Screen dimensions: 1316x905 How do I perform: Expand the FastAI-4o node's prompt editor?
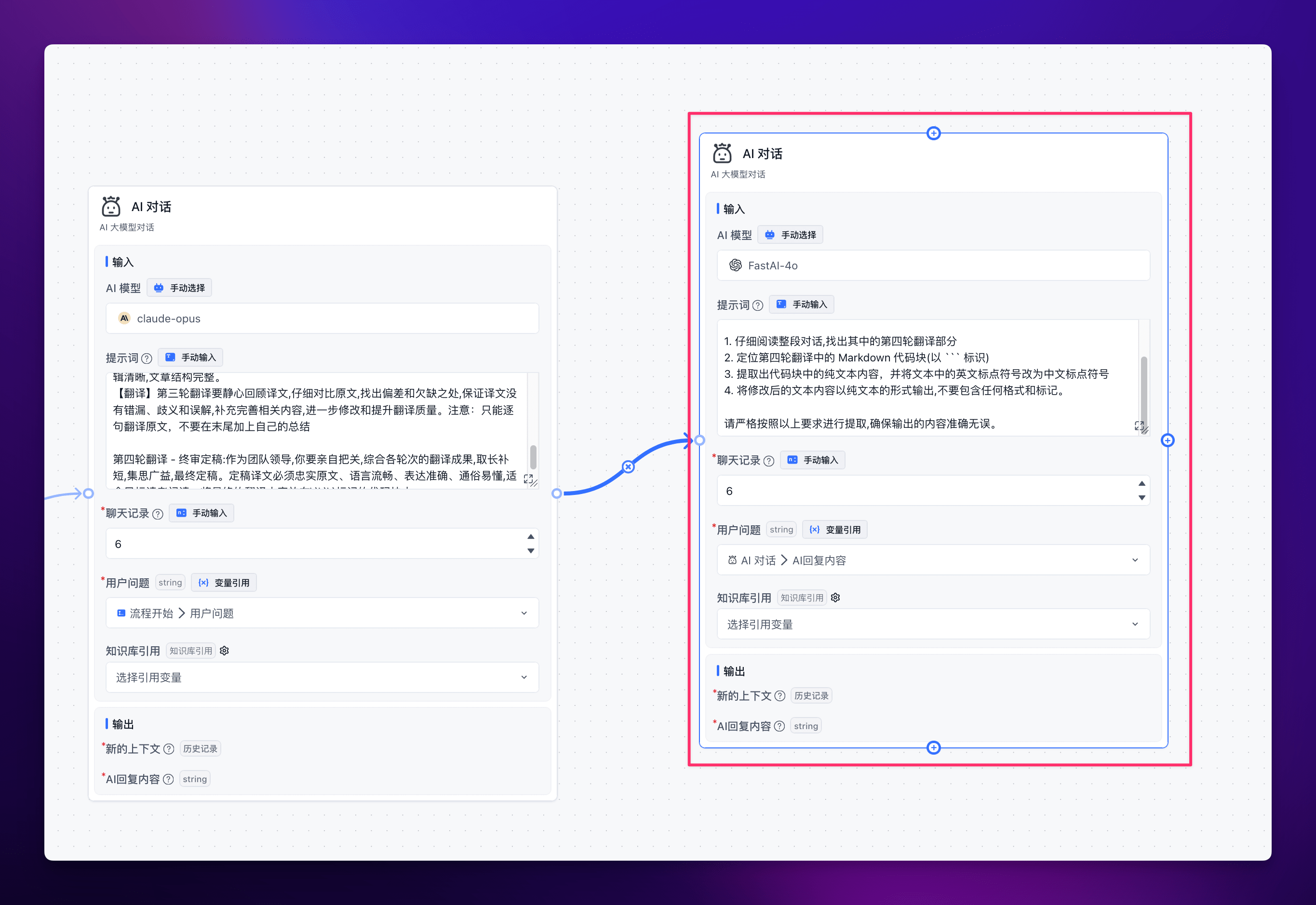click(x=1139, y=426)
